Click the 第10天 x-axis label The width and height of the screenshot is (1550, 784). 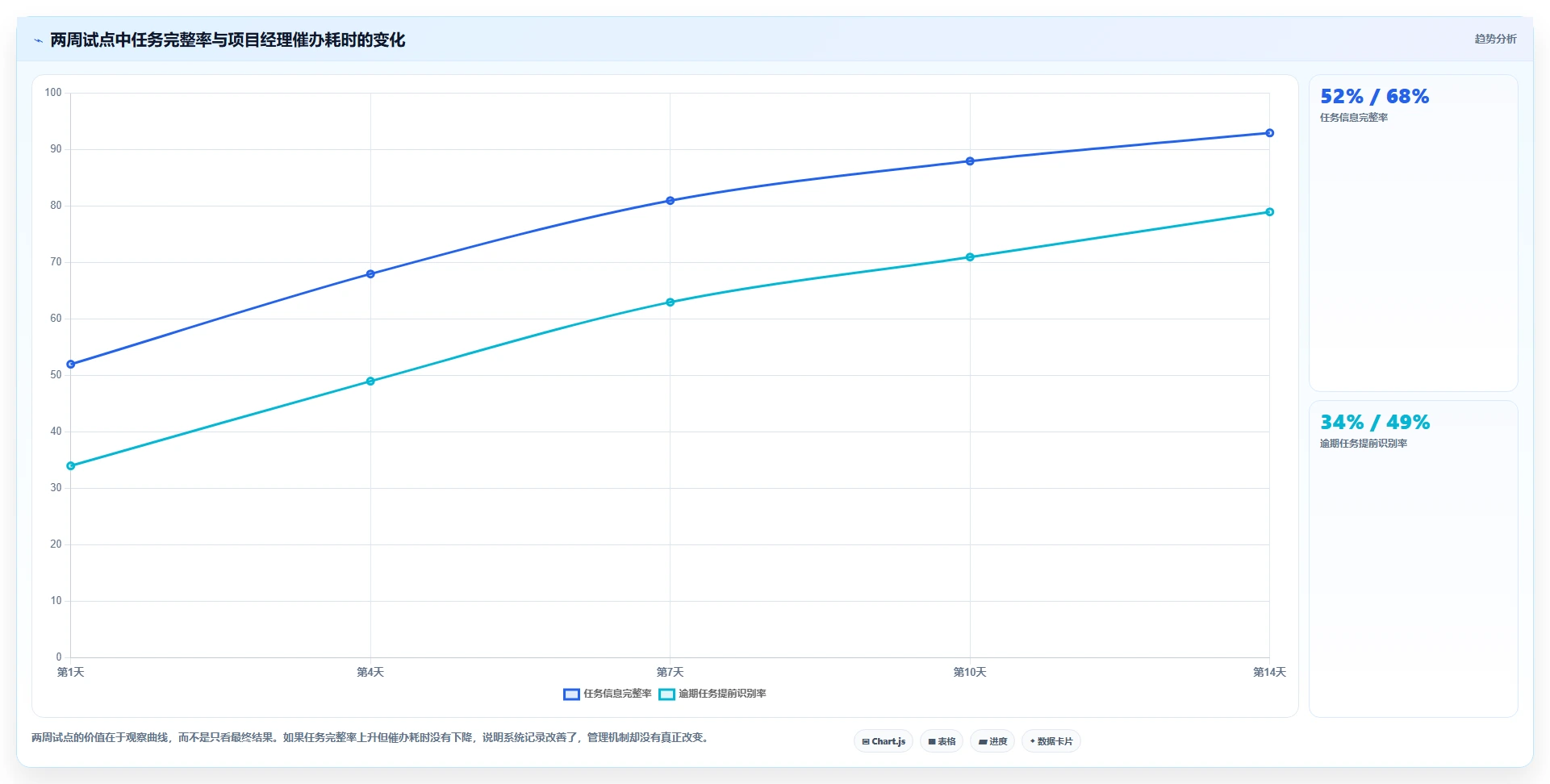click(x=970, y=673)
